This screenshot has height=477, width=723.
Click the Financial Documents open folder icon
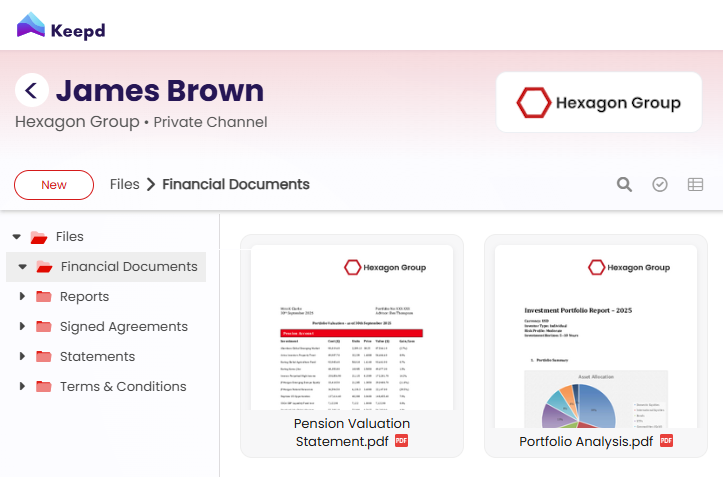coord(44,267)
